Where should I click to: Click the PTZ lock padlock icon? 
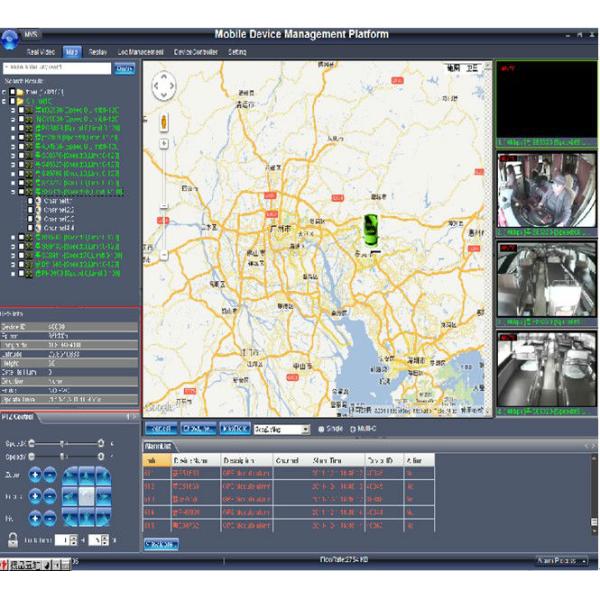(x=12, y=539)
